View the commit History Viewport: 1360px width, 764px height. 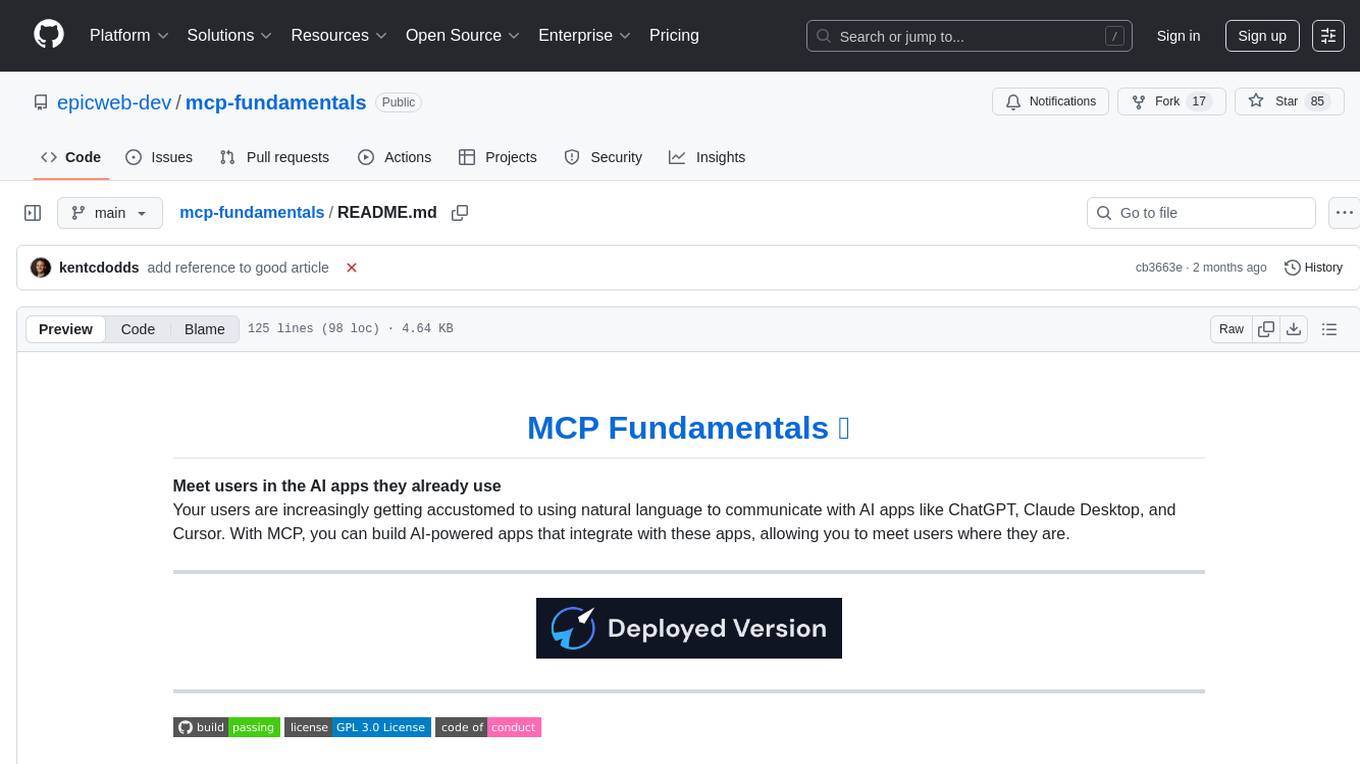[x=1313, y=268]
